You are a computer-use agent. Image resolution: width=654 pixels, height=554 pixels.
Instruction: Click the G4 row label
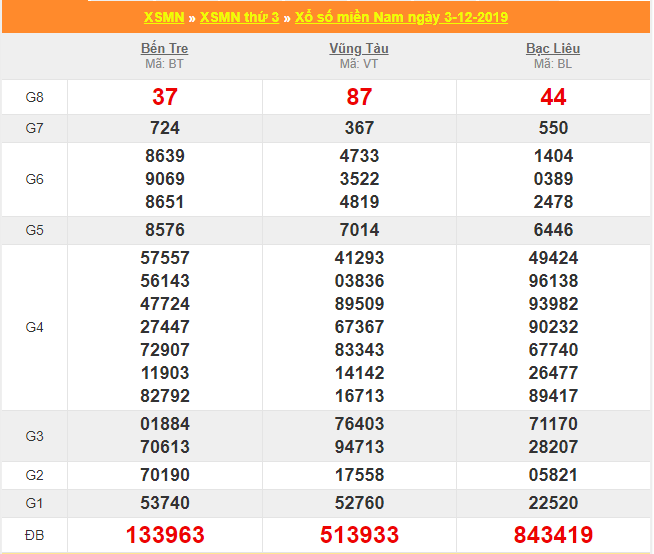pos(35,327)
